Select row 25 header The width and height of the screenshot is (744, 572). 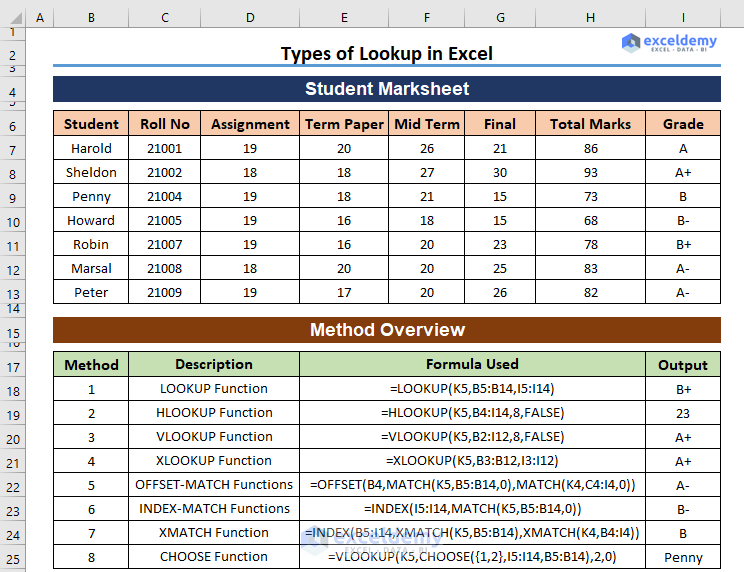pyautogui.click(x=12, y=557)
